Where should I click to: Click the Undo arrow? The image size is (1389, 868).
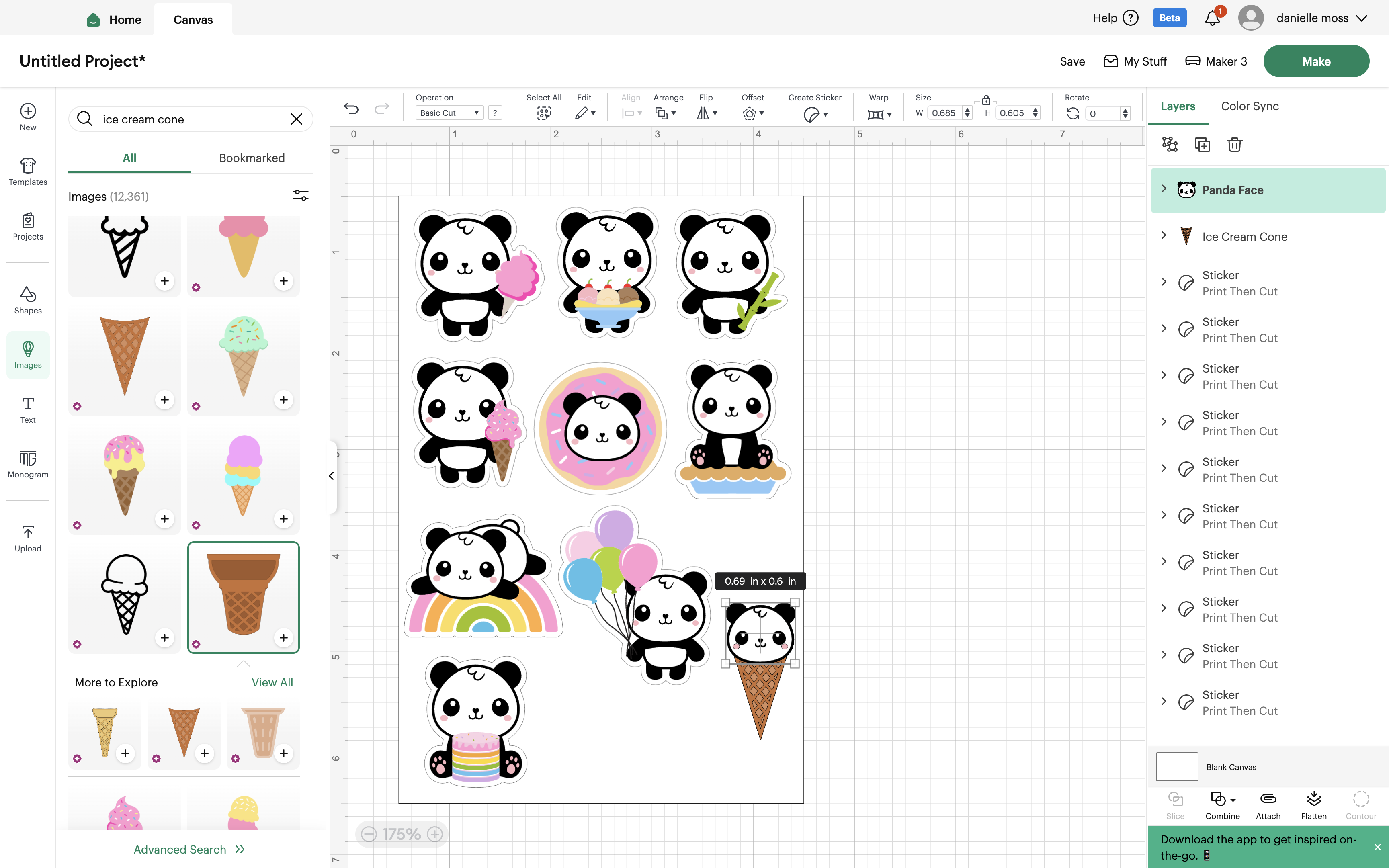click(x=351, y=108)
